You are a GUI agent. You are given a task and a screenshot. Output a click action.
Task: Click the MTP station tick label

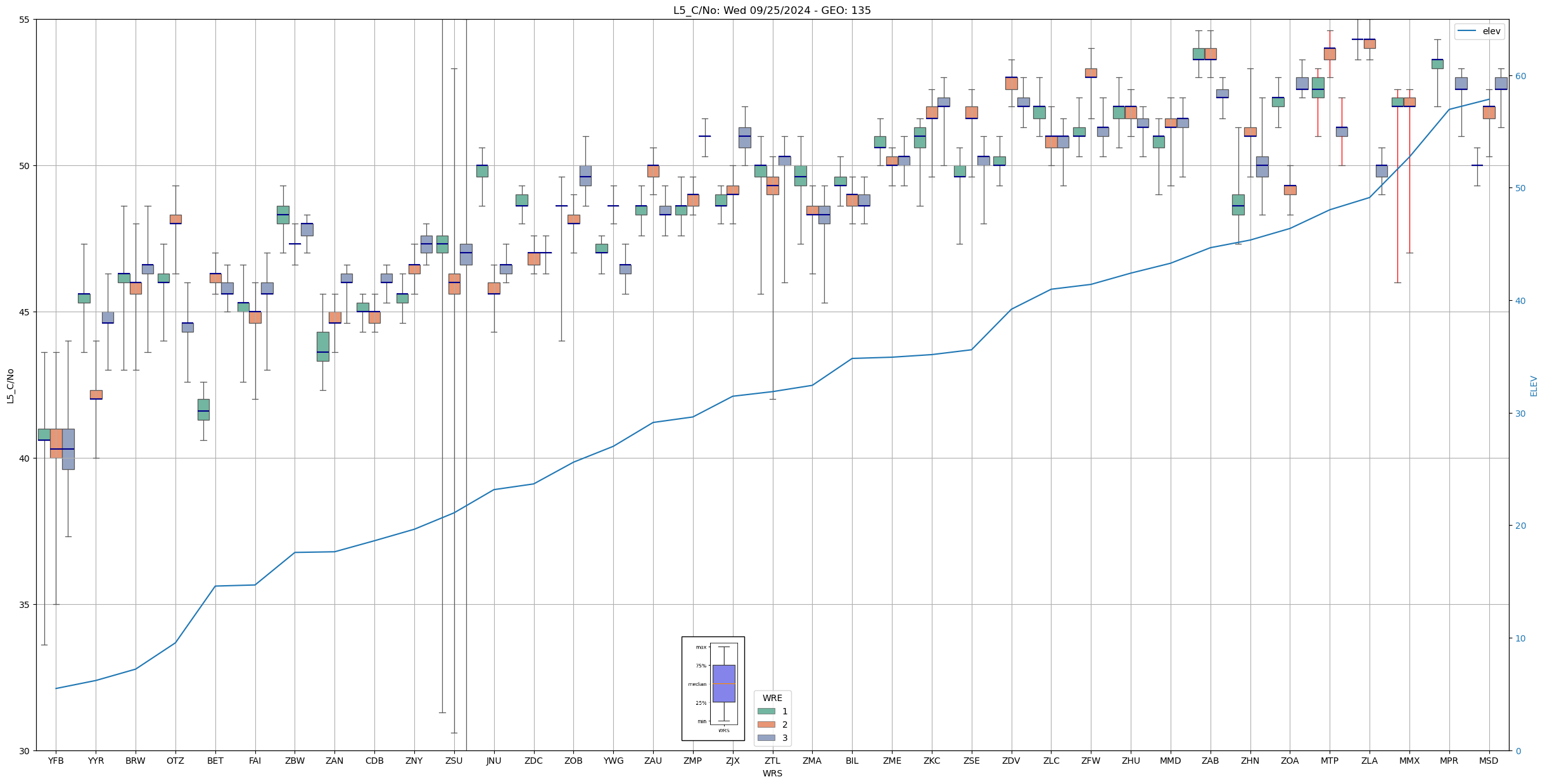1329,761
